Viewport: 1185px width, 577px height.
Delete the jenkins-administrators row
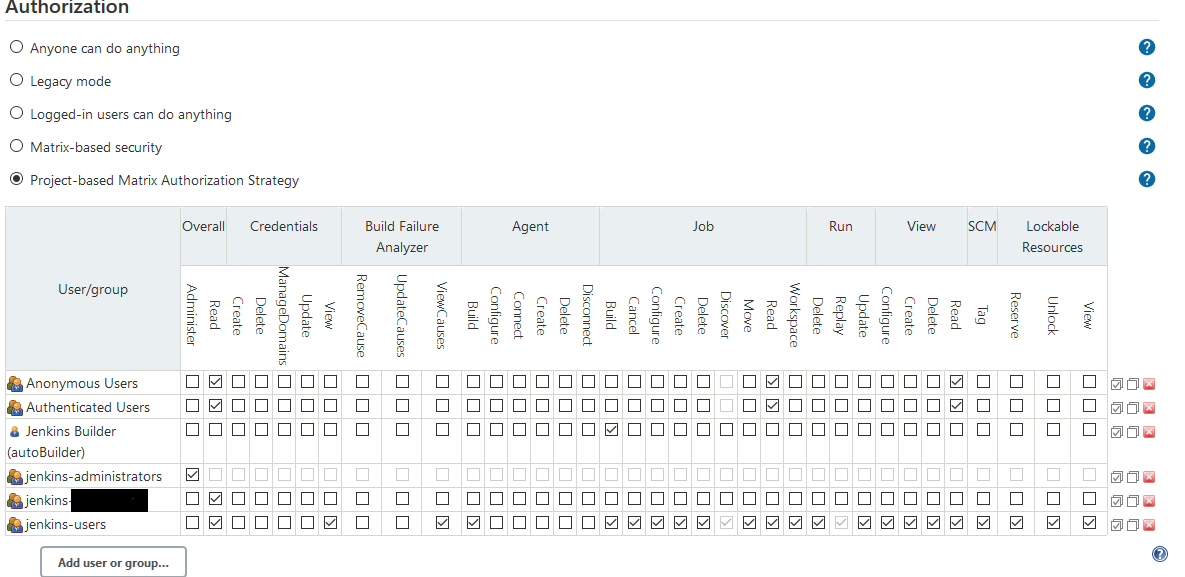1149,477
